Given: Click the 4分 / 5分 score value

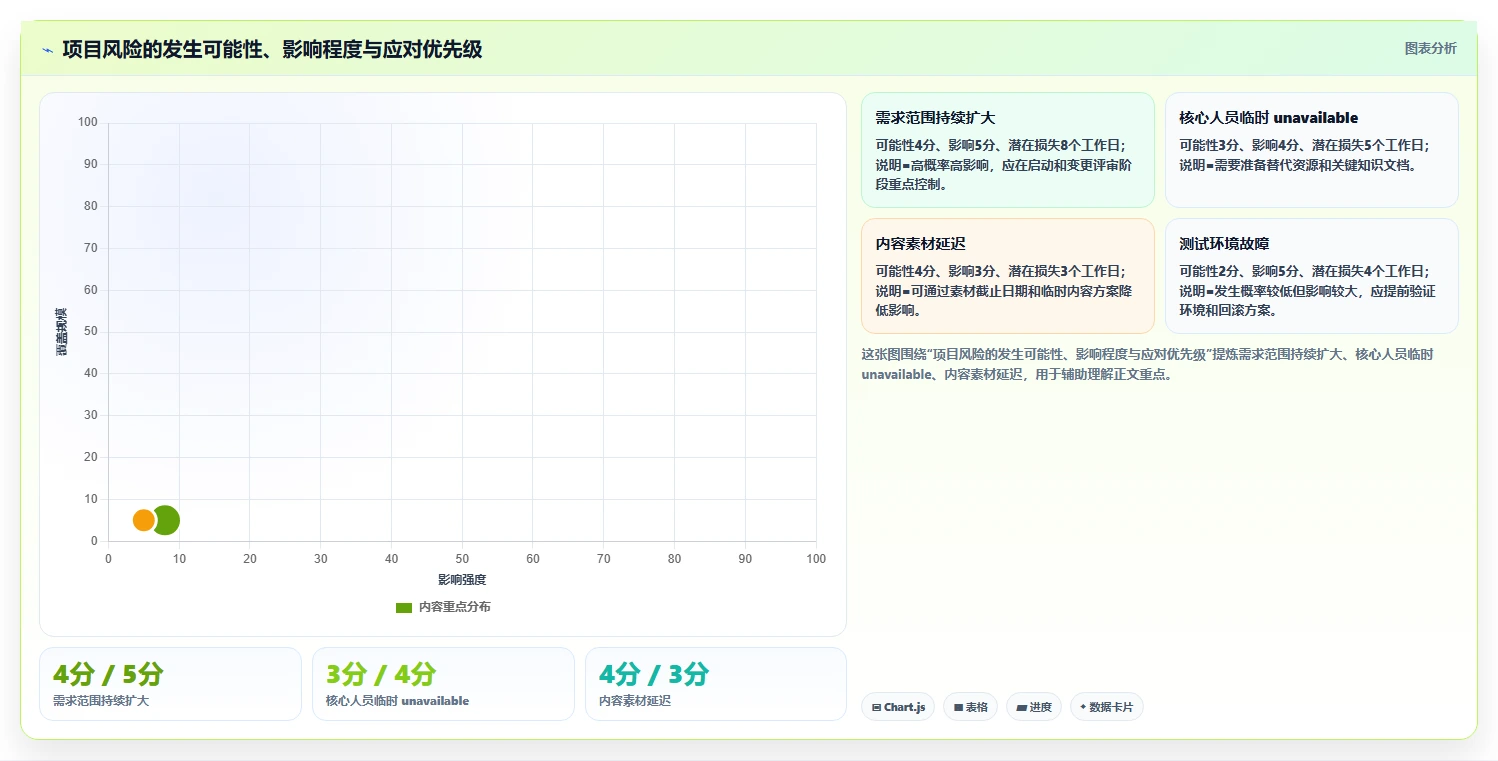Looking at the screenshot, I should (108, 674).
